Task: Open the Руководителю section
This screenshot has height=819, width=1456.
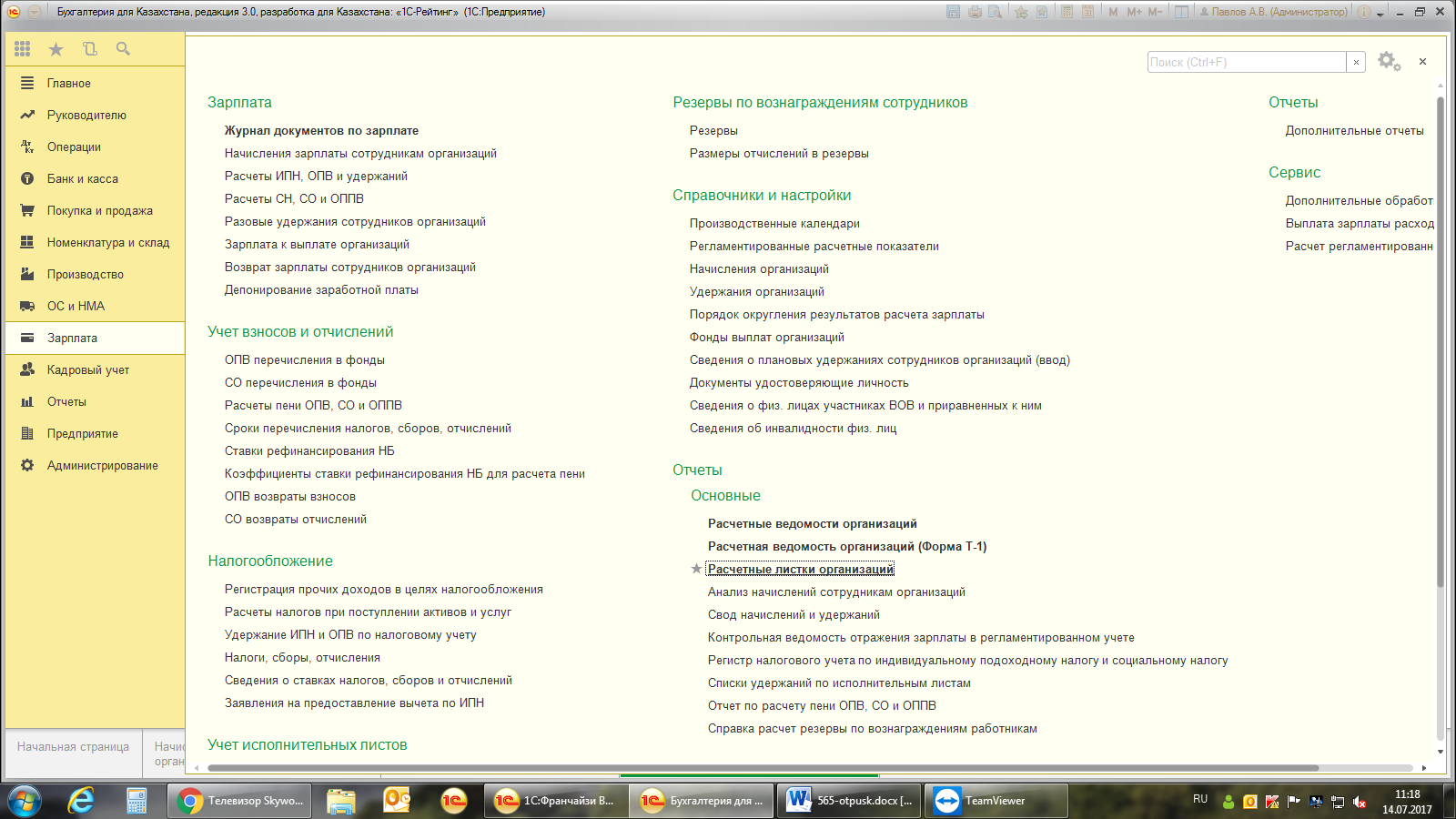Action: click(x=95, y=115)
